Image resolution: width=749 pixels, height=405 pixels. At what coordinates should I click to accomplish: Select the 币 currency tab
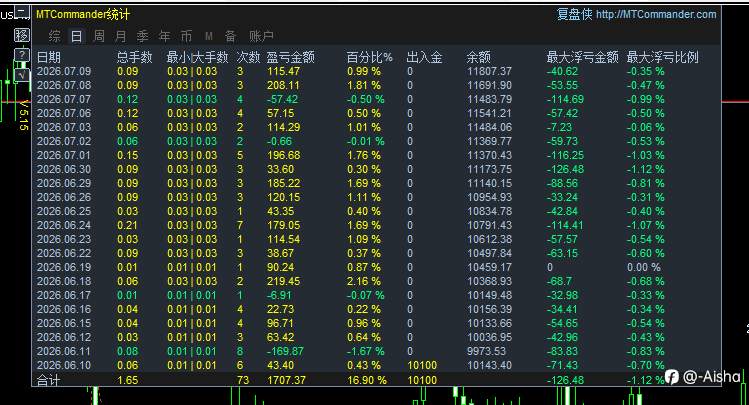pos(186,36)
